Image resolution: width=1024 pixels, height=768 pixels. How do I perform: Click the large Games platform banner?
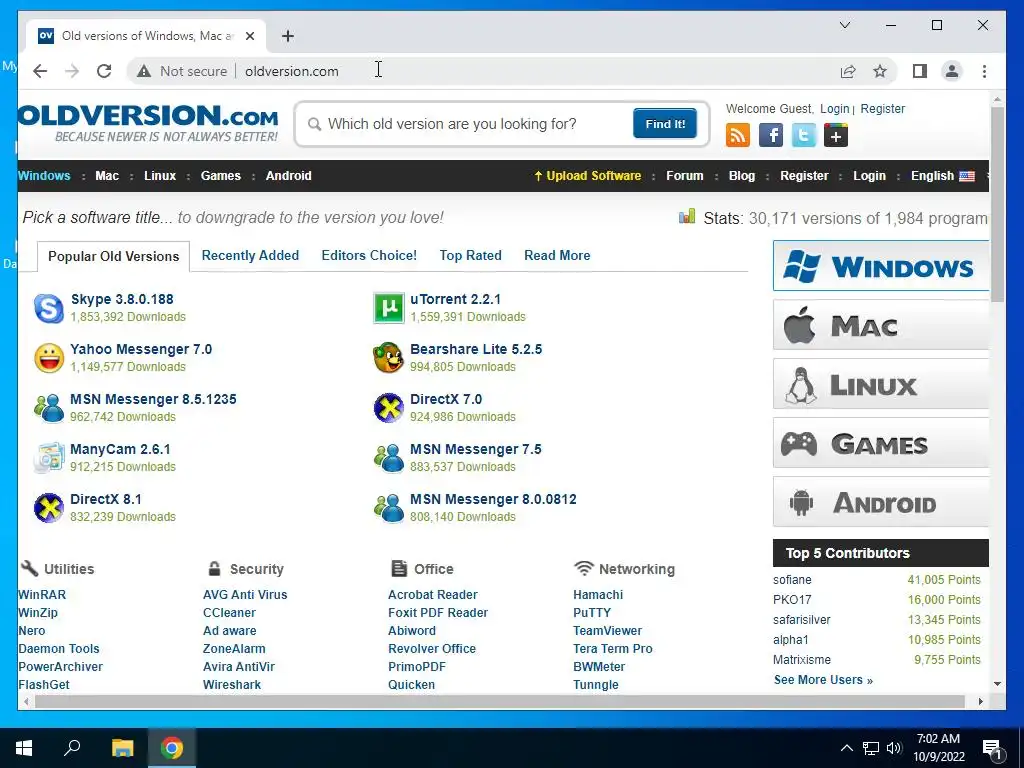pyautogui.click(x=881, y=443)
